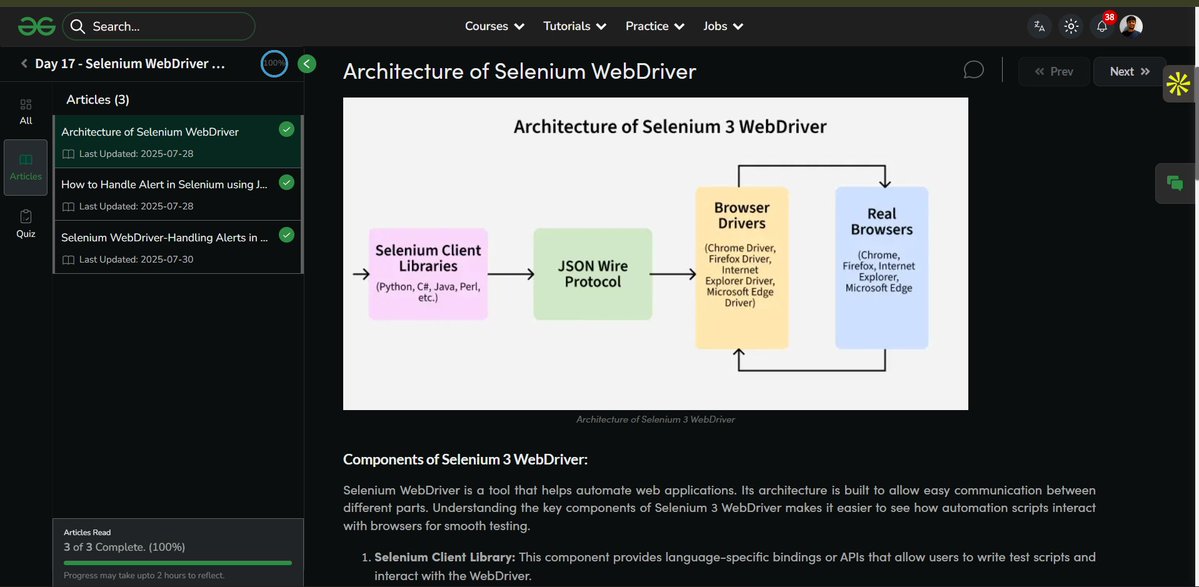Click the translate/language icon in the header
The image size is (1199, 587).
pyautogui.click(x=1039, y=26)
